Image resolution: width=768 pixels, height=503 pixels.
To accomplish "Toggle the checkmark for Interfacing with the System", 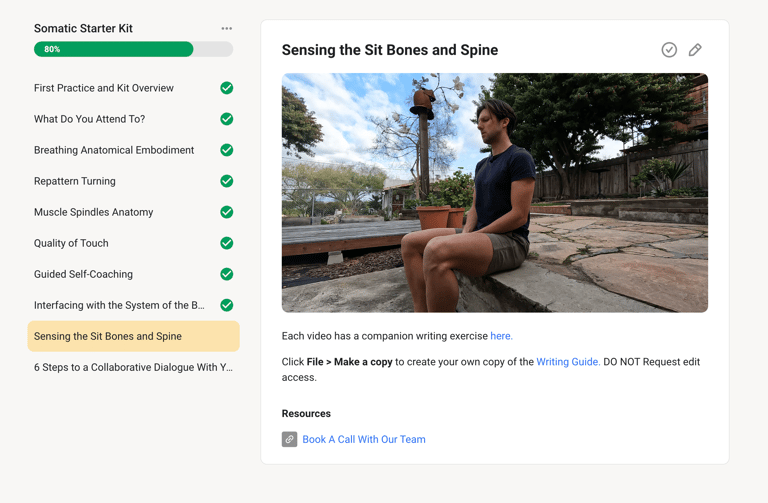I will [226, 305].
